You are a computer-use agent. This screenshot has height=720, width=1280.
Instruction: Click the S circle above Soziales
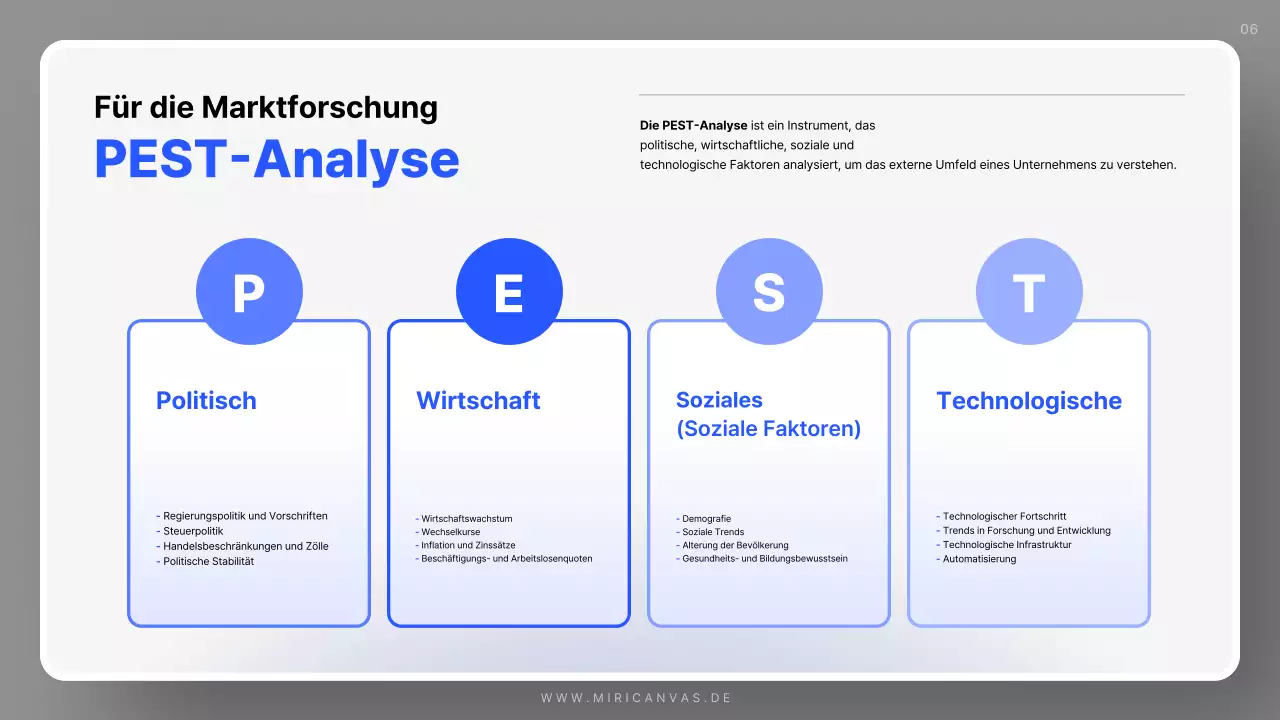click(768, 291)
